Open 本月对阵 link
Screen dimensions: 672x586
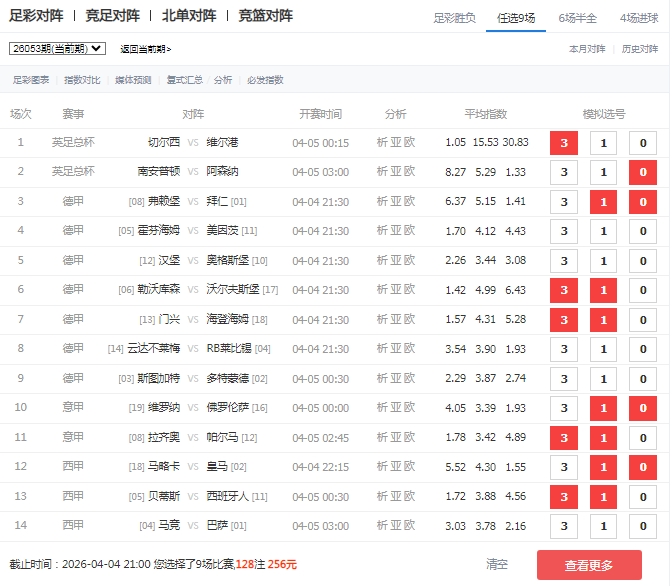click(587, 49)
